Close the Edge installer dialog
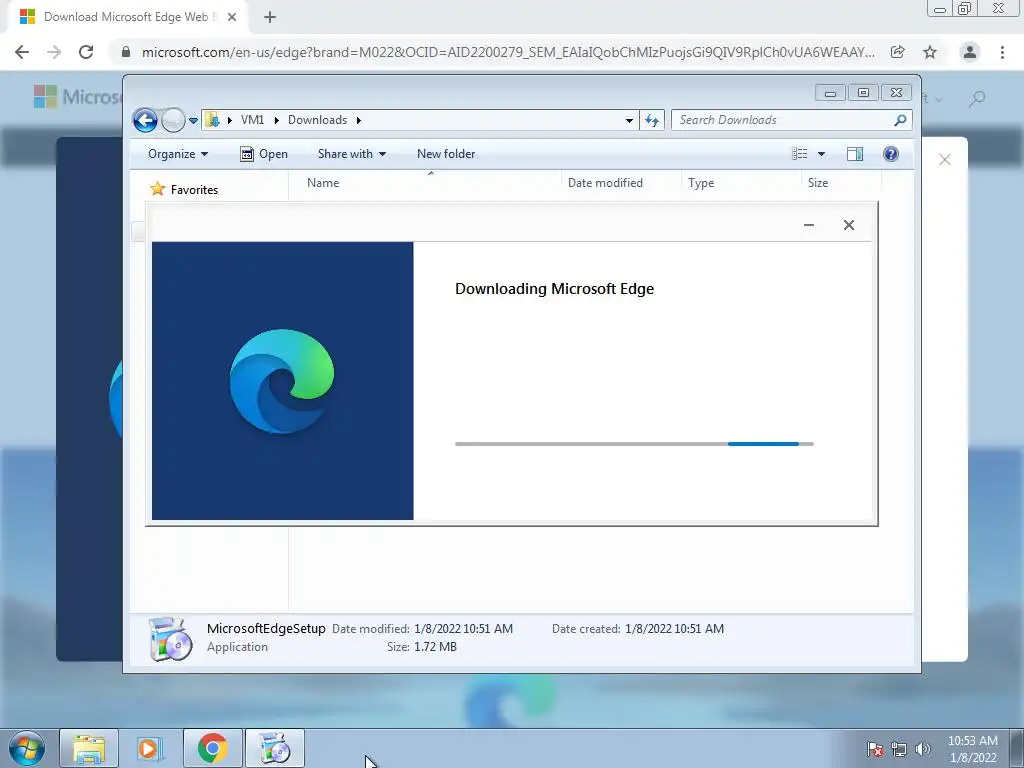 (849, 225)
